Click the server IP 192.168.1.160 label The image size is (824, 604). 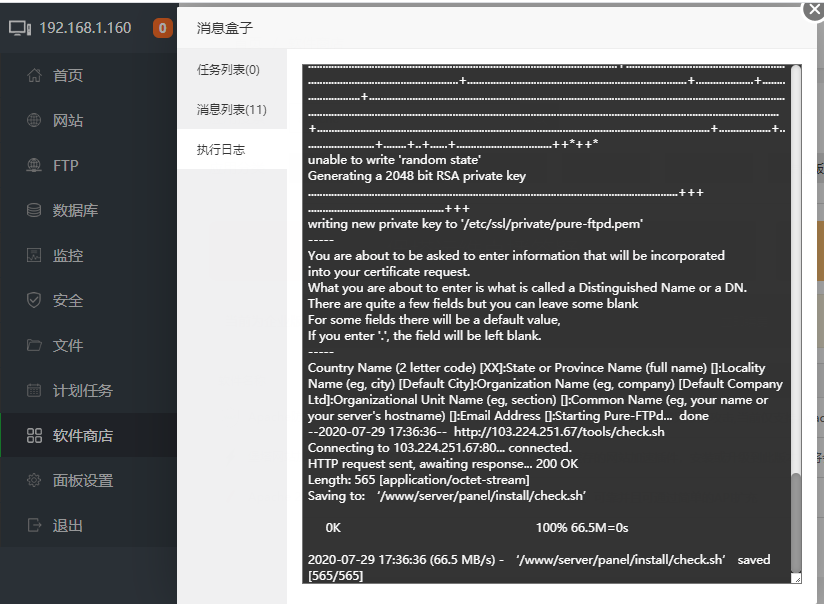[85, 28]
